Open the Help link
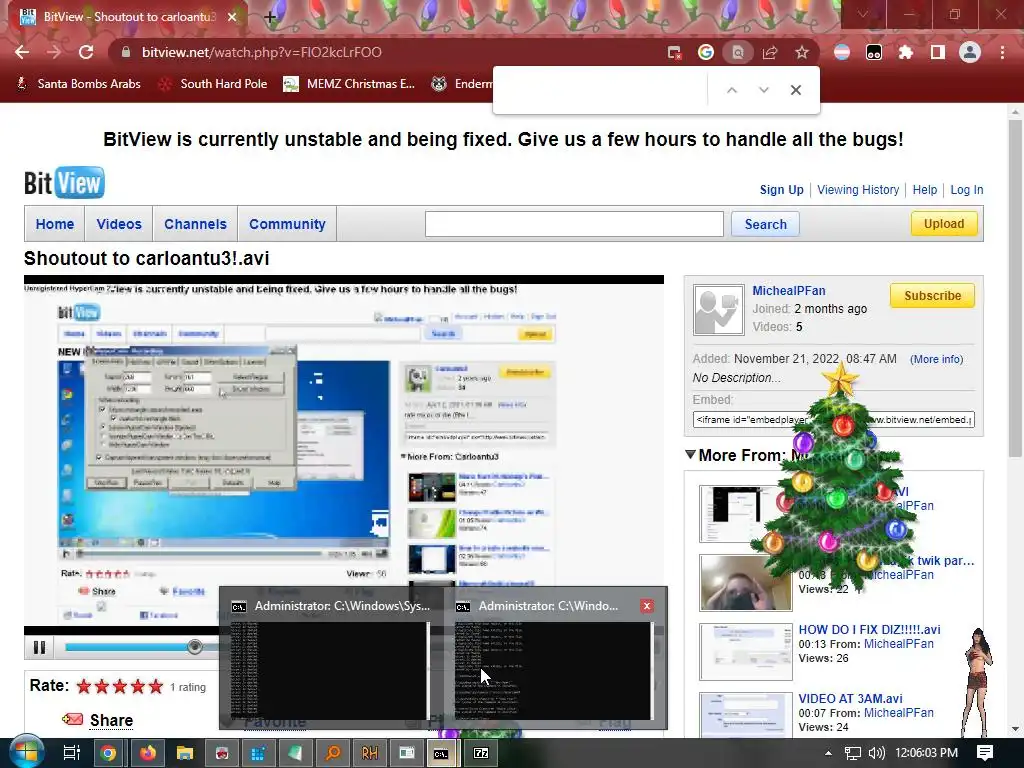Image resolution: width=1024 pixels, height=768 pixels. coord(925,189)
